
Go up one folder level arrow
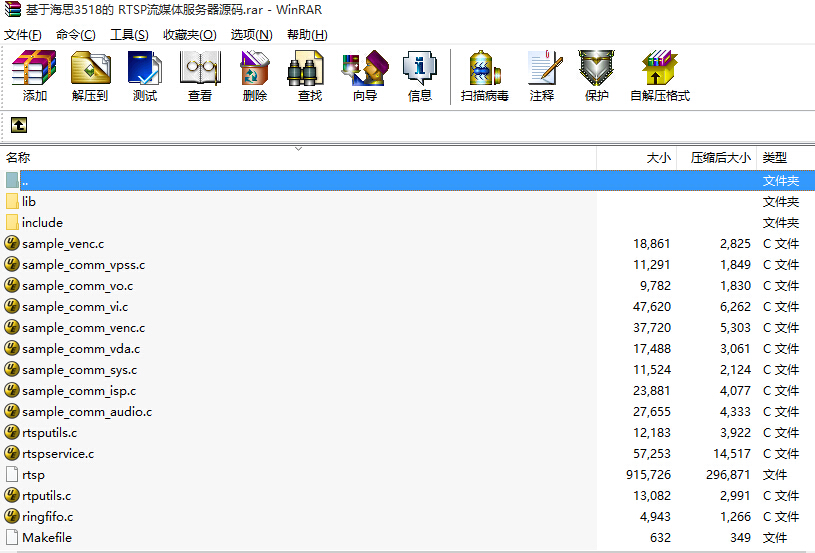pyautogui.click(x=19, y=125)
